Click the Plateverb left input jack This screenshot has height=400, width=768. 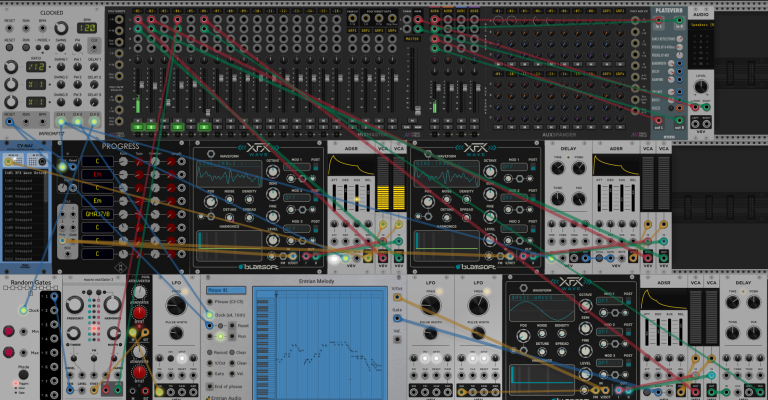658,21
